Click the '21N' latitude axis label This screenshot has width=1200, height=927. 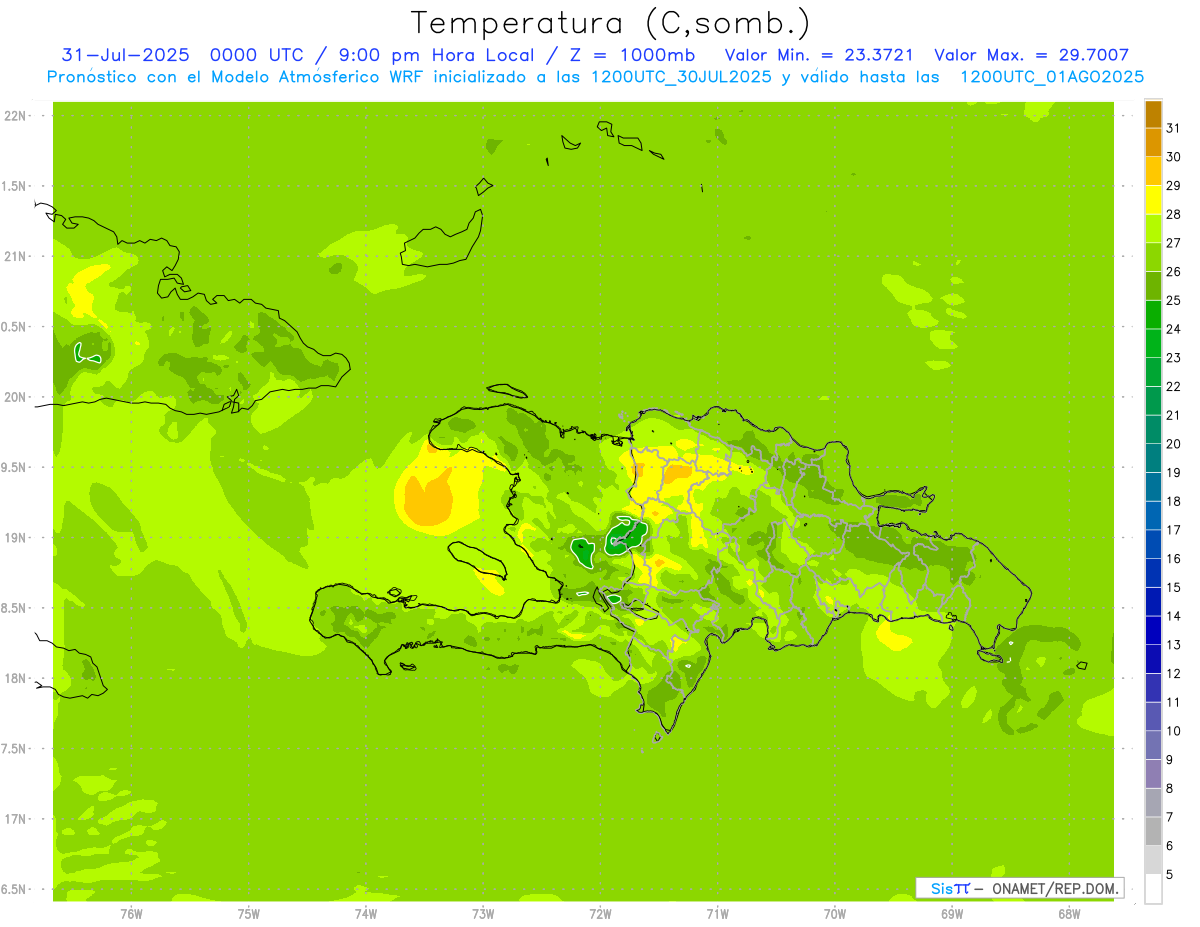pos(16,257)
